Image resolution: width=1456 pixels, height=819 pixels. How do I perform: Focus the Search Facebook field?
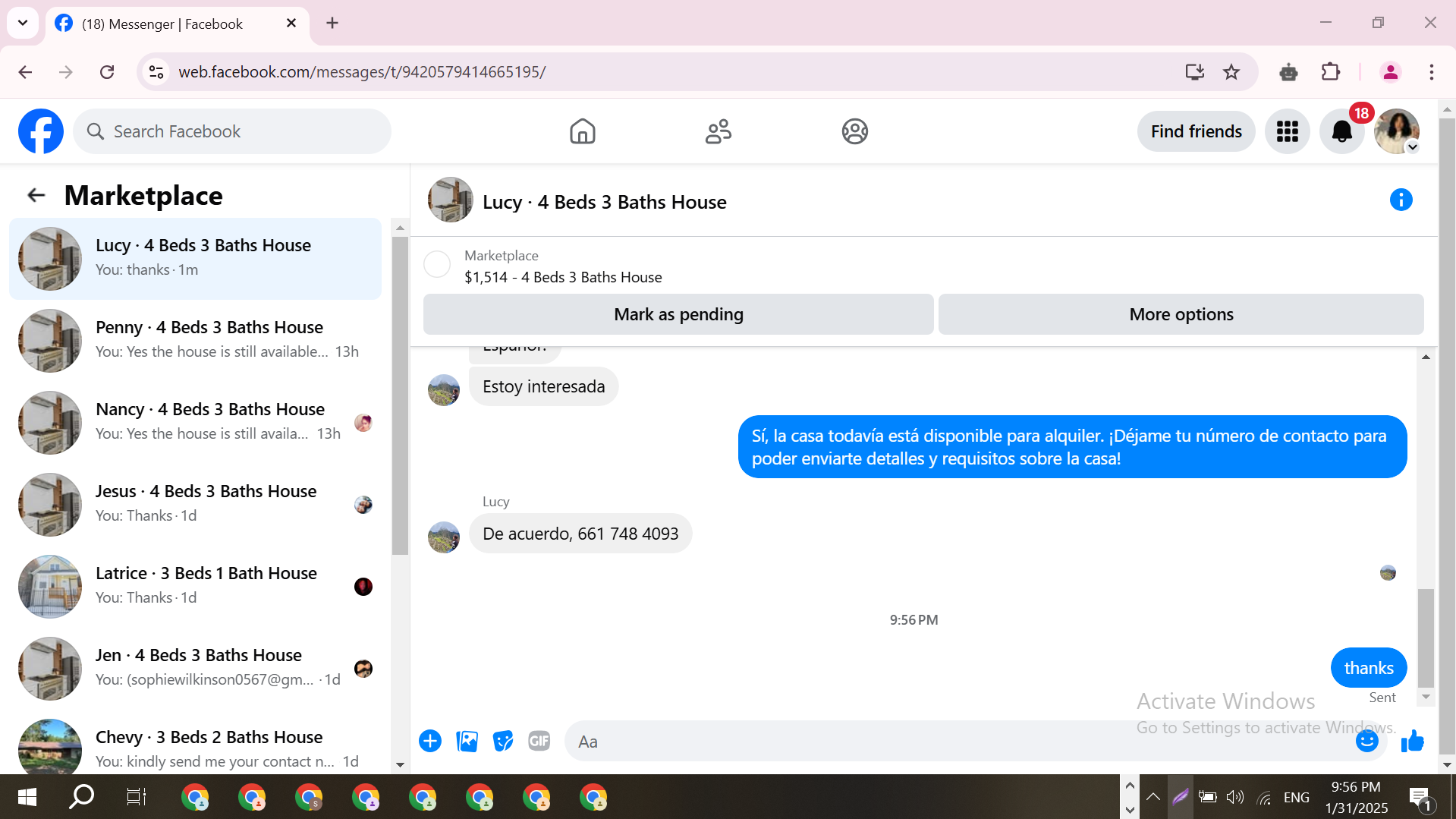click(232, 131)
